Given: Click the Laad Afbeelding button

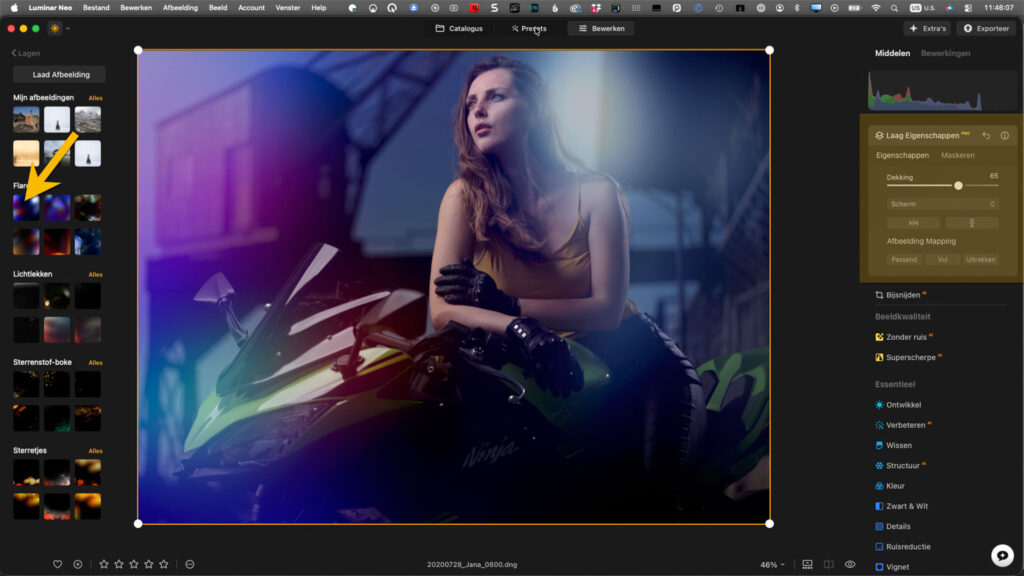Looking at the screenshot, I should click(61, 74).
